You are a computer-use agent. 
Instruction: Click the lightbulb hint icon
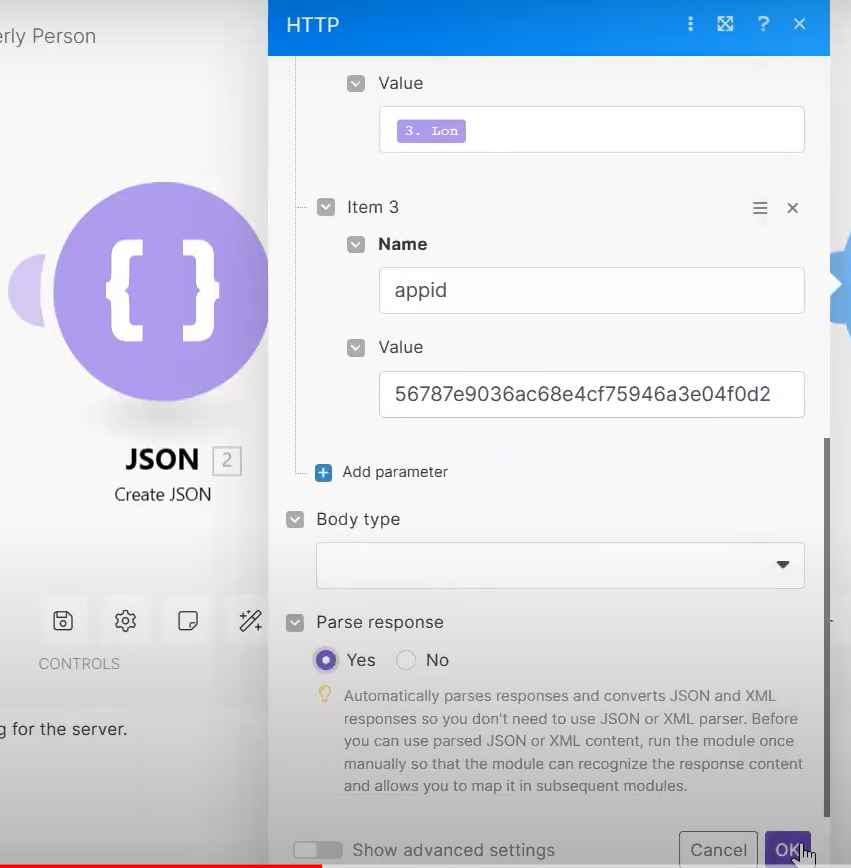(x=325, y=694)
